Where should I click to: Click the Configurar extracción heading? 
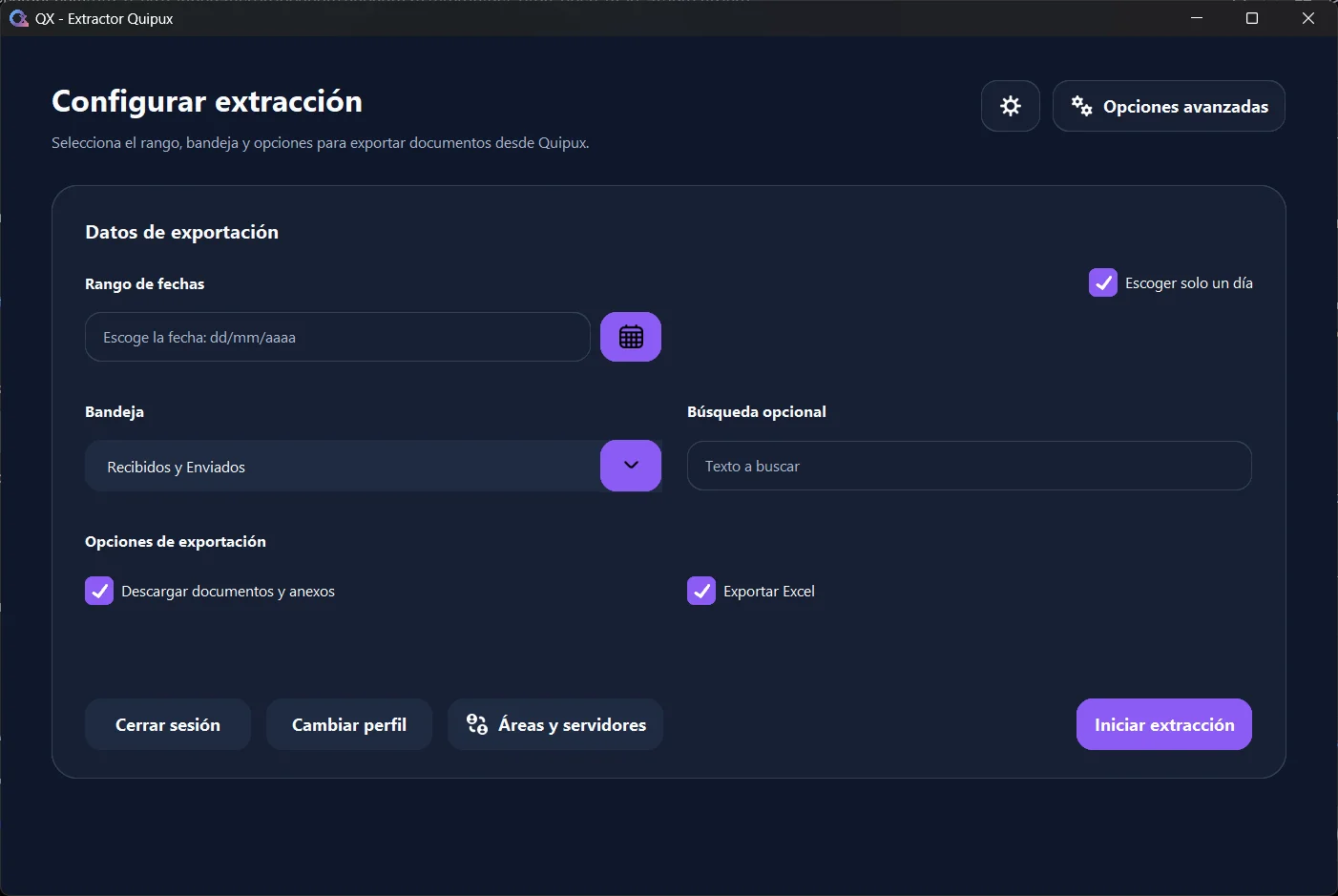(x=207, y=101)
